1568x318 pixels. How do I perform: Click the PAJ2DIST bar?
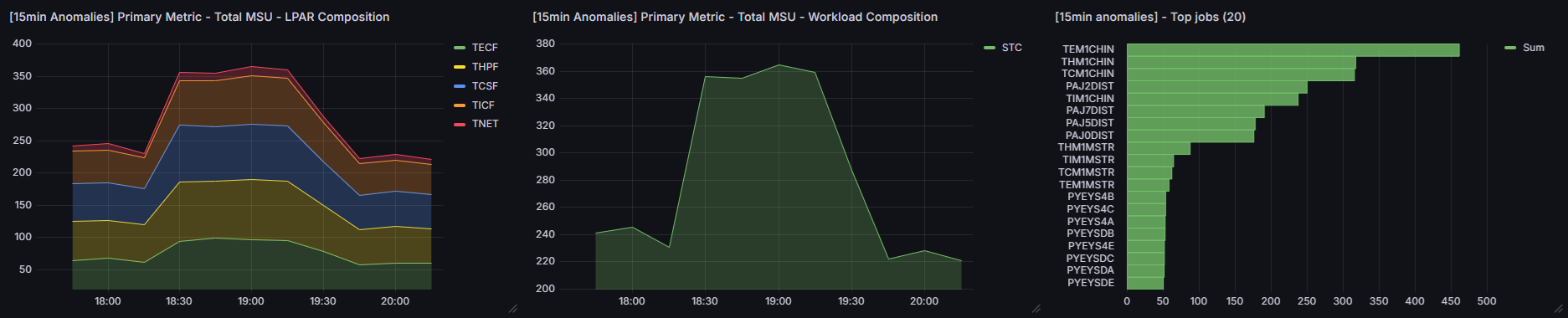point(1216,87)
